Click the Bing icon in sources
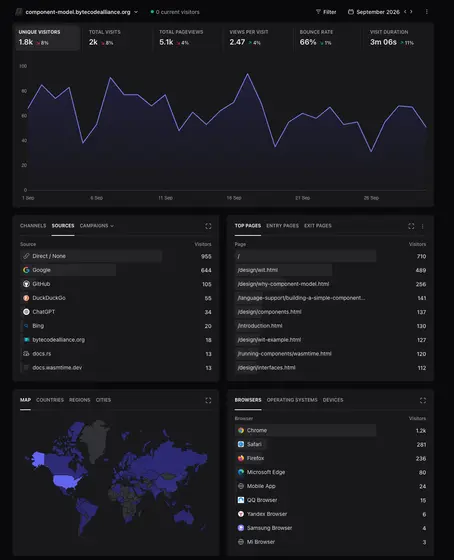This screenshot has width=454, height=560. (26, 326)
